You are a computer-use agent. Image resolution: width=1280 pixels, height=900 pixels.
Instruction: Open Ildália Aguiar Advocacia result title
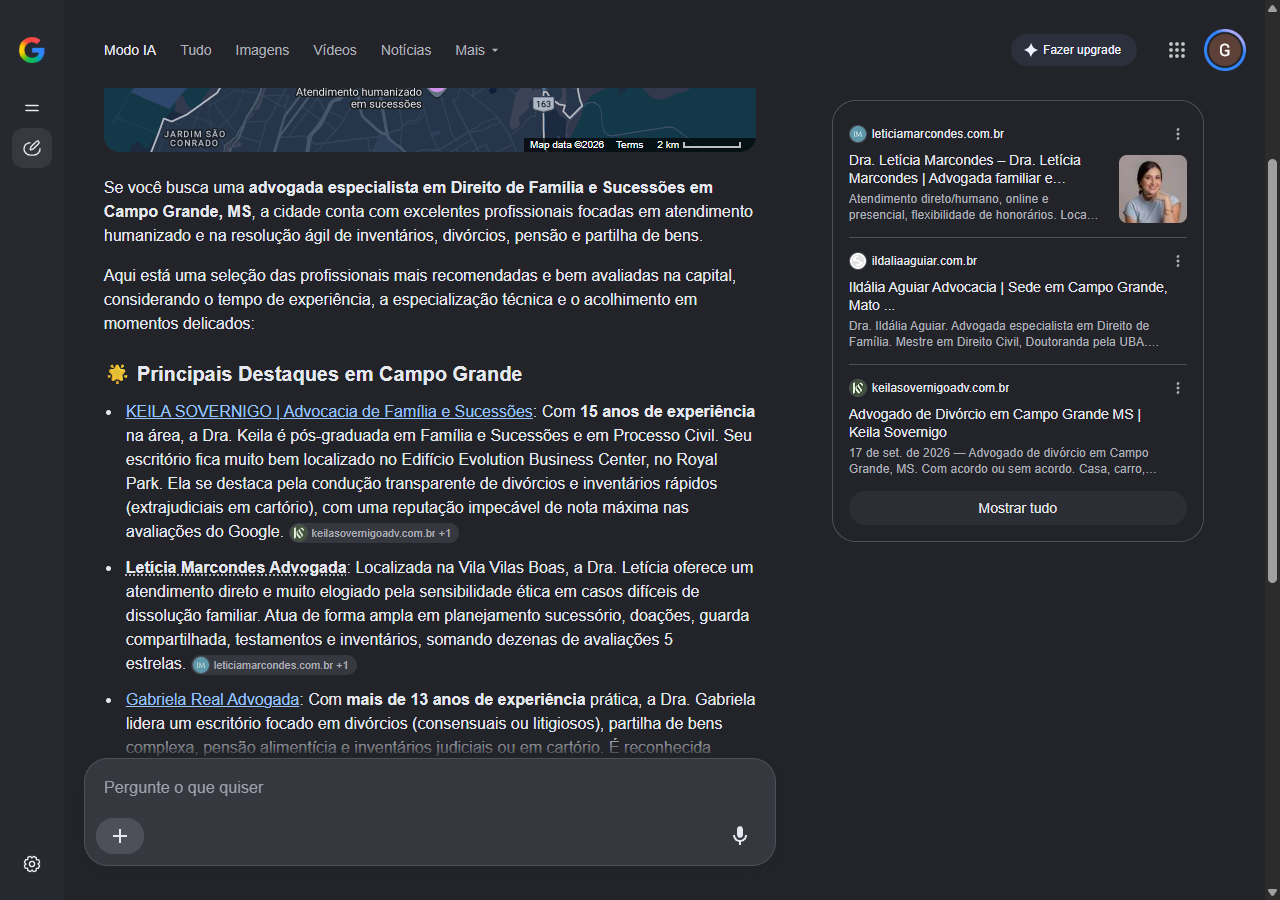pos(1008,296)
